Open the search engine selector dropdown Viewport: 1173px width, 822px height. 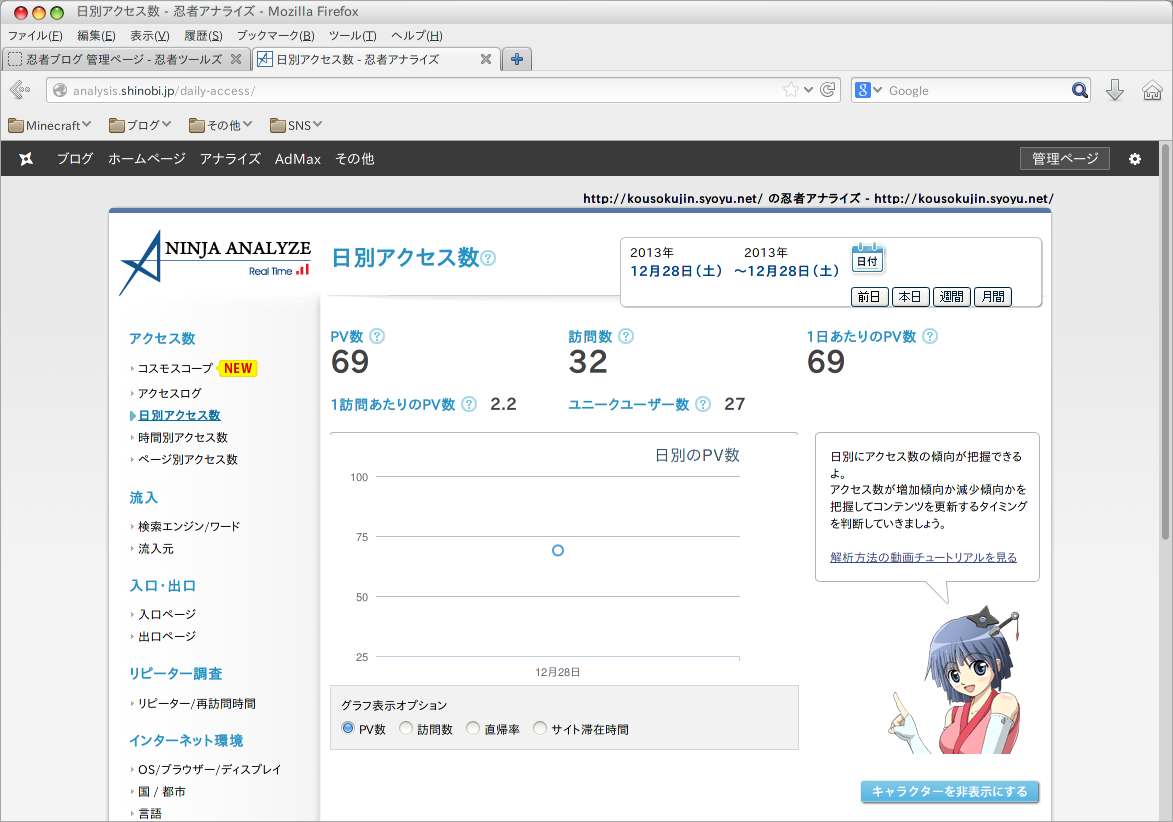point(869,90)
